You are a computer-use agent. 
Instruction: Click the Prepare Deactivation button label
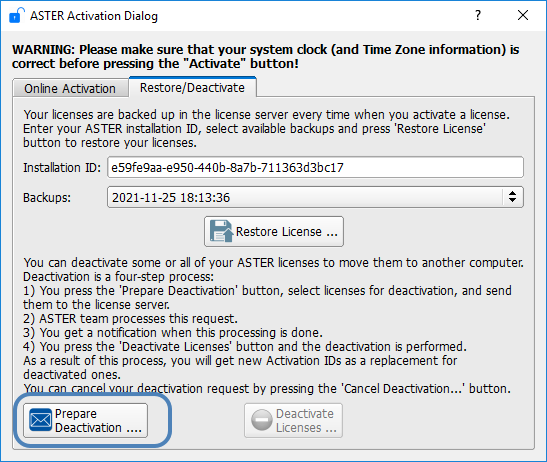tap(98, 420)
